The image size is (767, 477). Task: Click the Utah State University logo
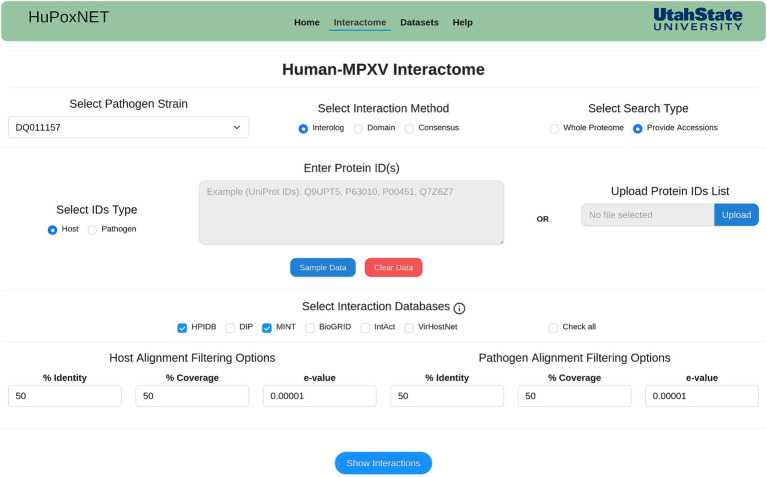point(698,20)
